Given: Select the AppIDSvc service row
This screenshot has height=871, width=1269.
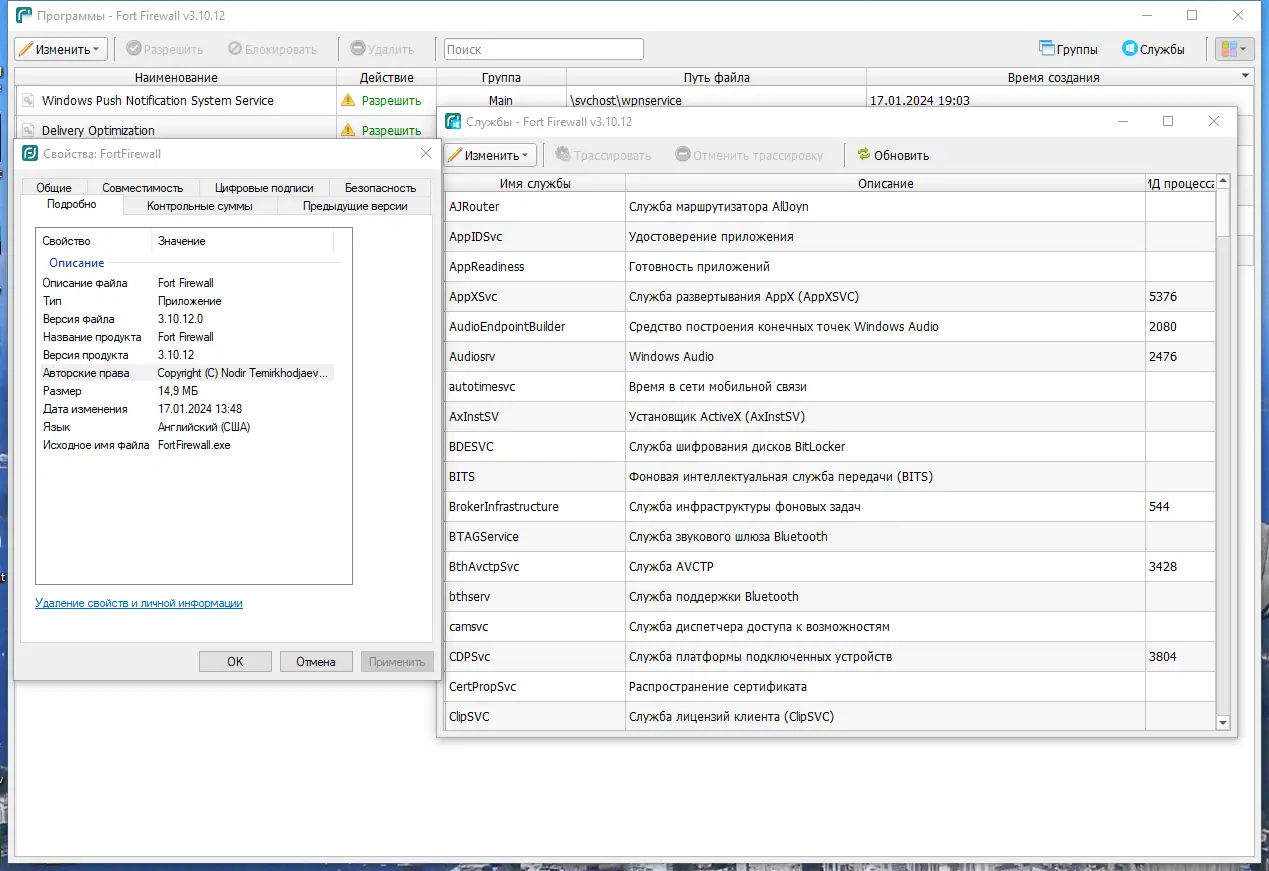Looking at the screenshot, I should 830,237.
